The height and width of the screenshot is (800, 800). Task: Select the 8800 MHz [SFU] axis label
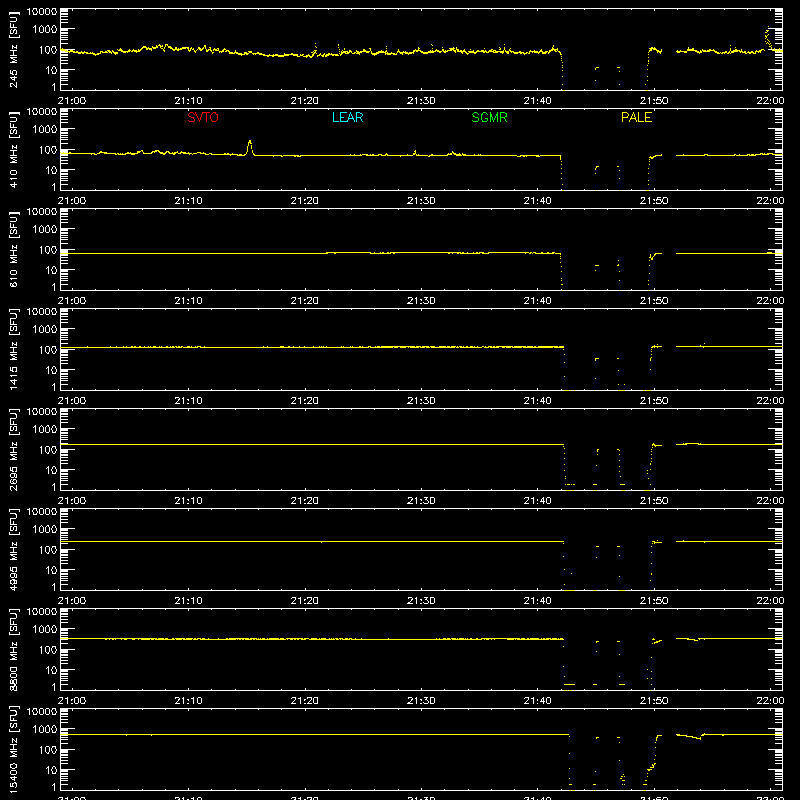[x=14, y=649]
